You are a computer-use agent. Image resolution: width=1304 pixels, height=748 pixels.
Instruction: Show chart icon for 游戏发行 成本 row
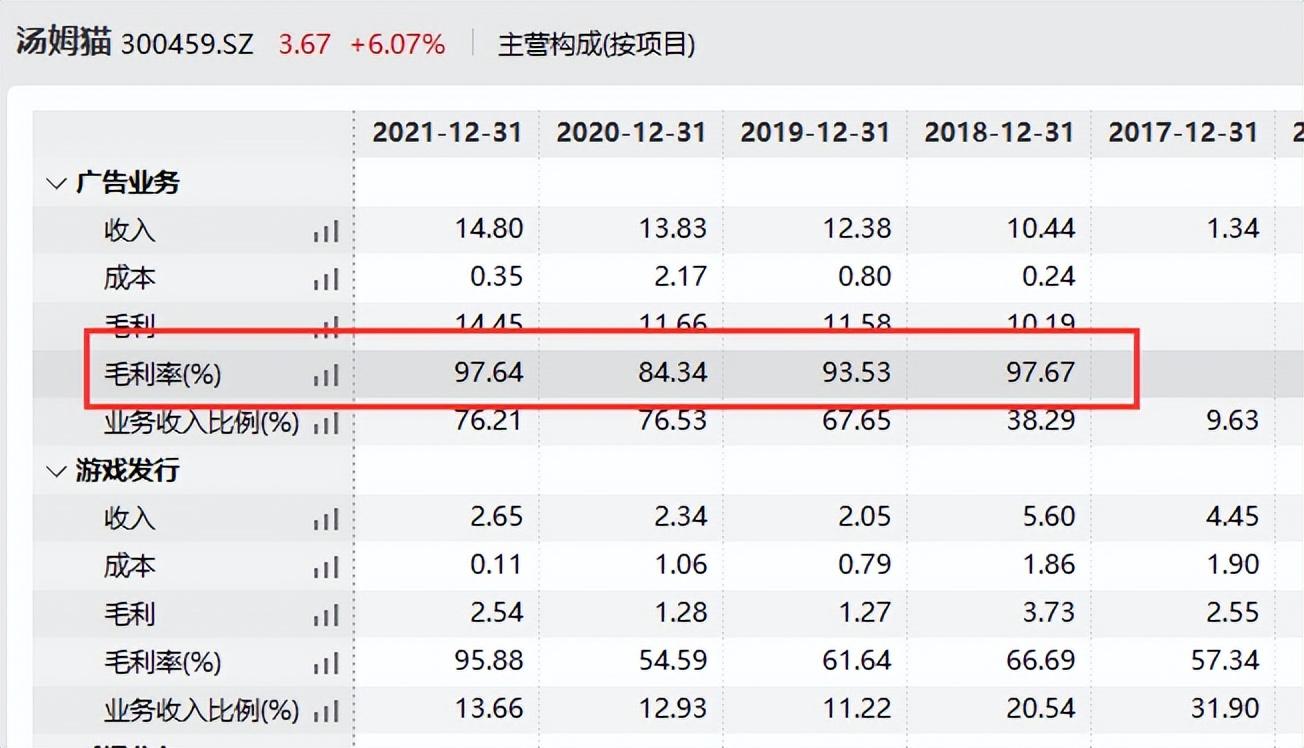(326, 567)
